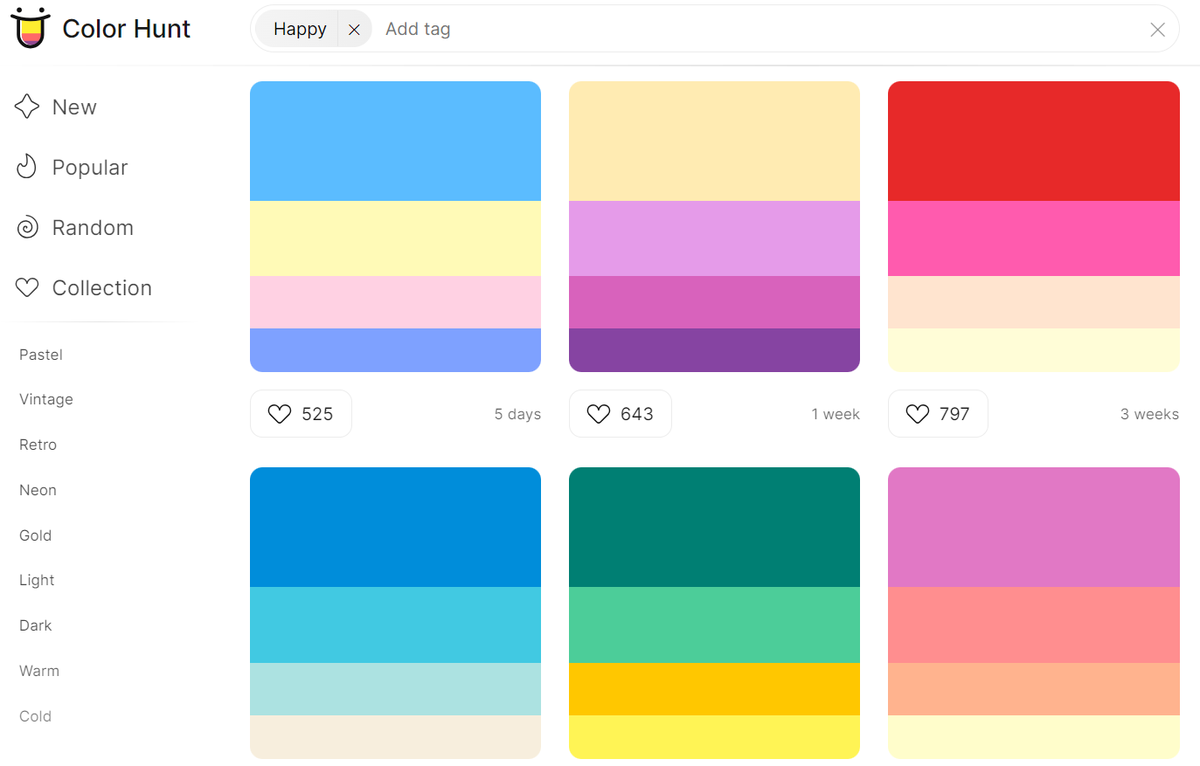Copy the light orchid swatch in 643 palette
The image size is (1200, 766).
click(x=714, y=238)
